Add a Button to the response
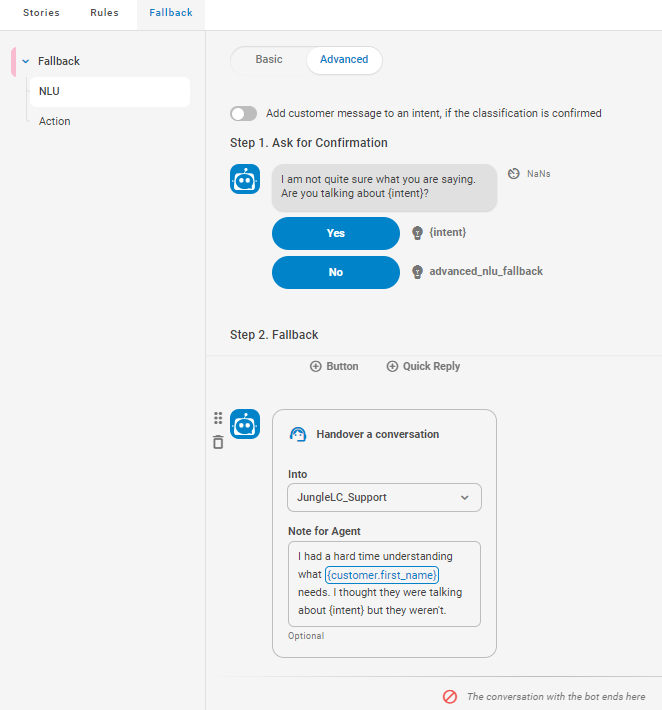Viewport: 662px width, 710px height. pos(334,366)
